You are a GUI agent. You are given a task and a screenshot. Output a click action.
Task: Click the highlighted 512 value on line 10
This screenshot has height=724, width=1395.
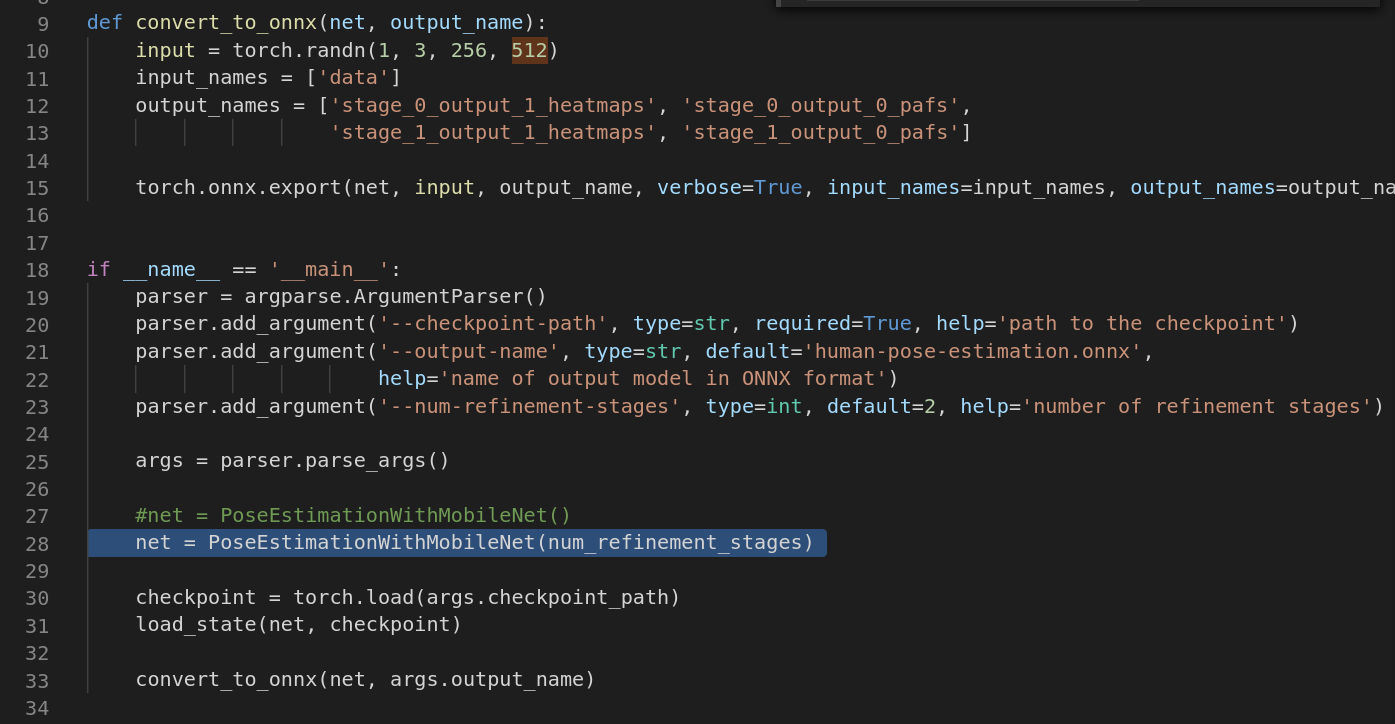pos(529,49)
